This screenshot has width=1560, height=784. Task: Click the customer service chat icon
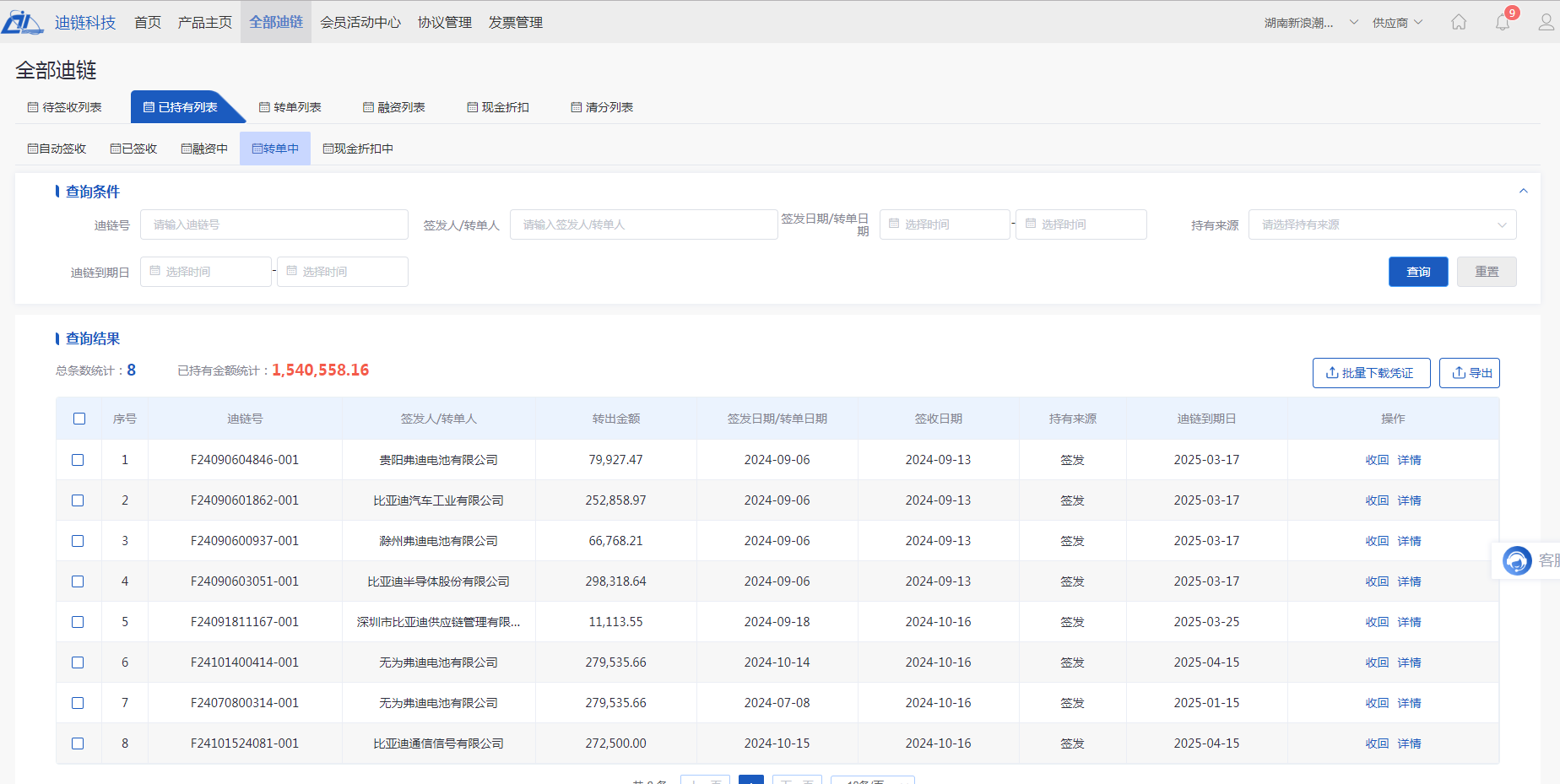[x=1517, y=560]
